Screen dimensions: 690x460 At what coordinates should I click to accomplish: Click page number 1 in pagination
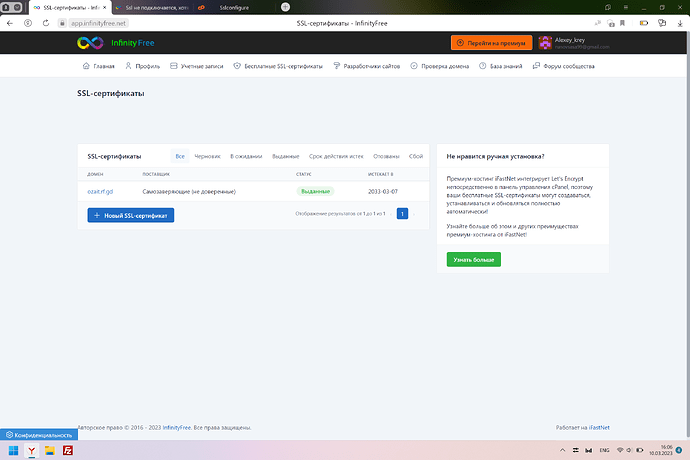click(402, 214)
